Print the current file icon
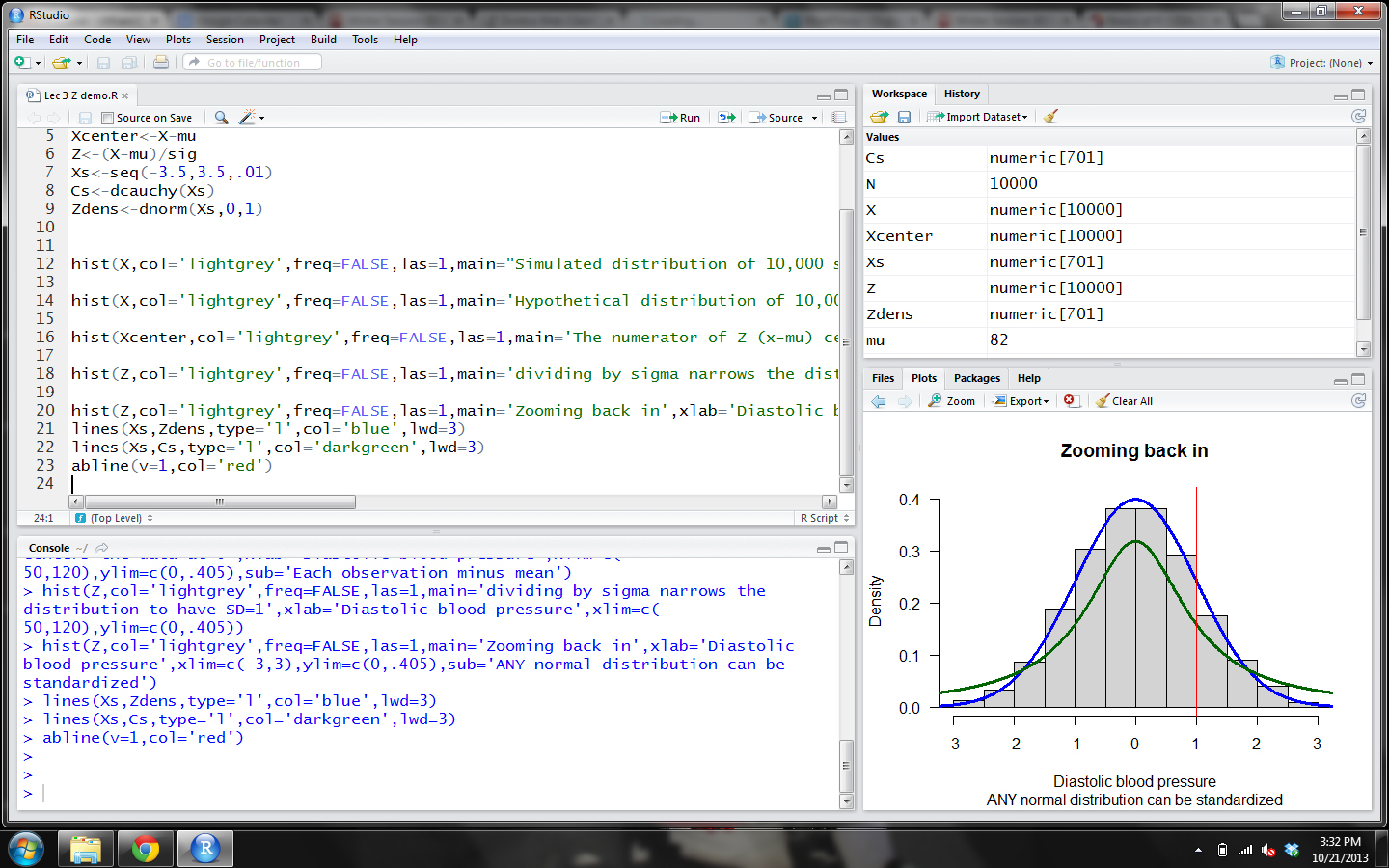The height and width of the screenshot is (868, 1389). [x=161, y=63]
